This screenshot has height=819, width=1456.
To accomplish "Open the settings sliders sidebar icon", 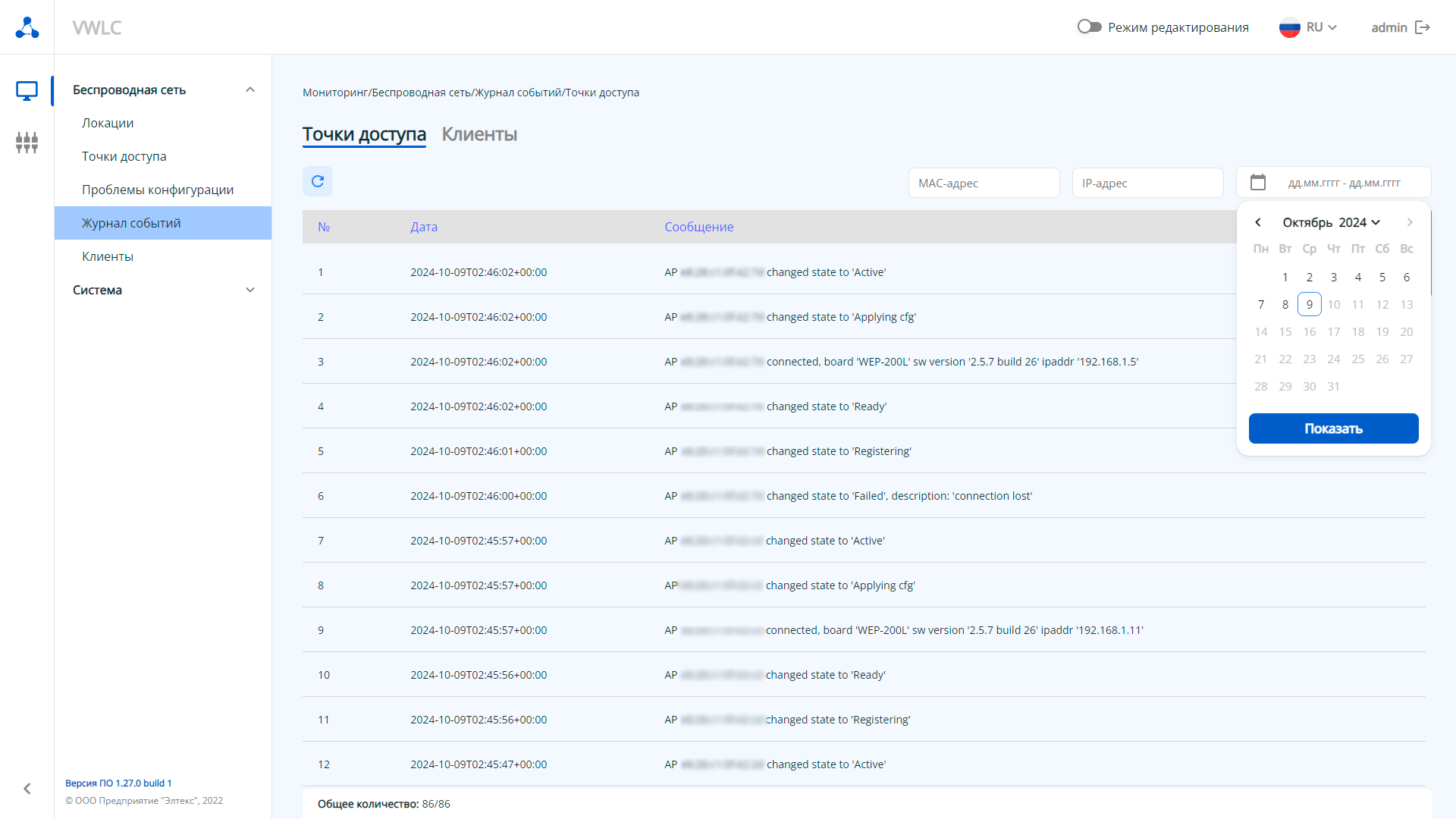I will 27,143.
